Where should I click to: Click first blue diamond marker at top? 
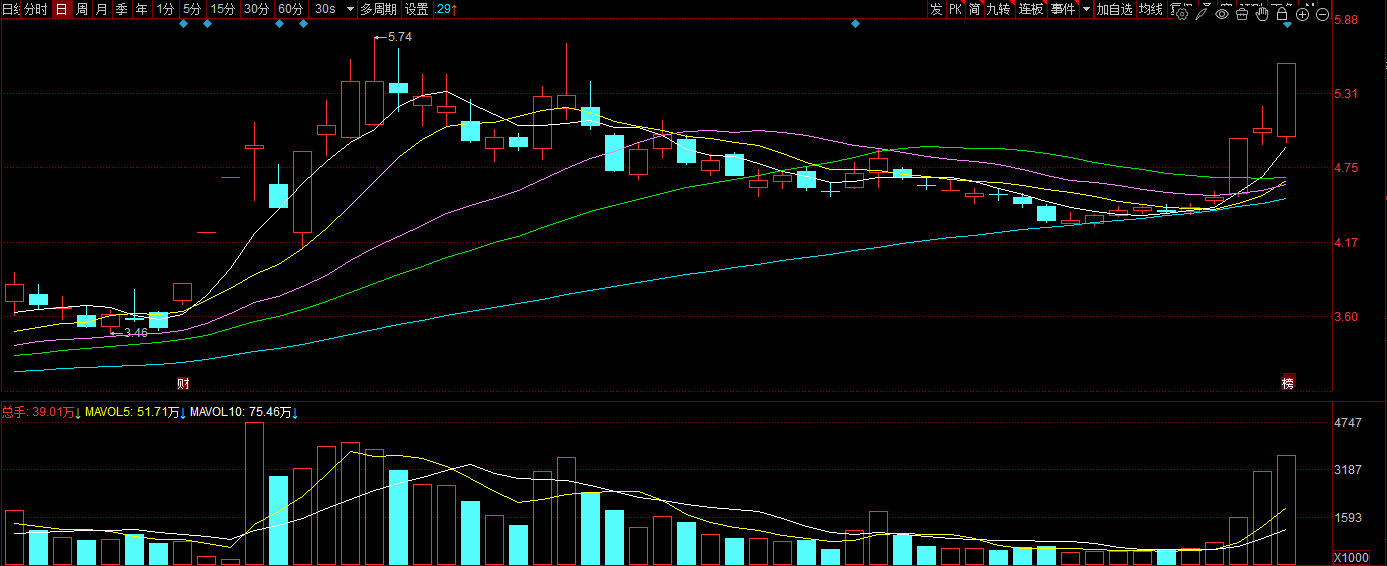tap(183, 24)
